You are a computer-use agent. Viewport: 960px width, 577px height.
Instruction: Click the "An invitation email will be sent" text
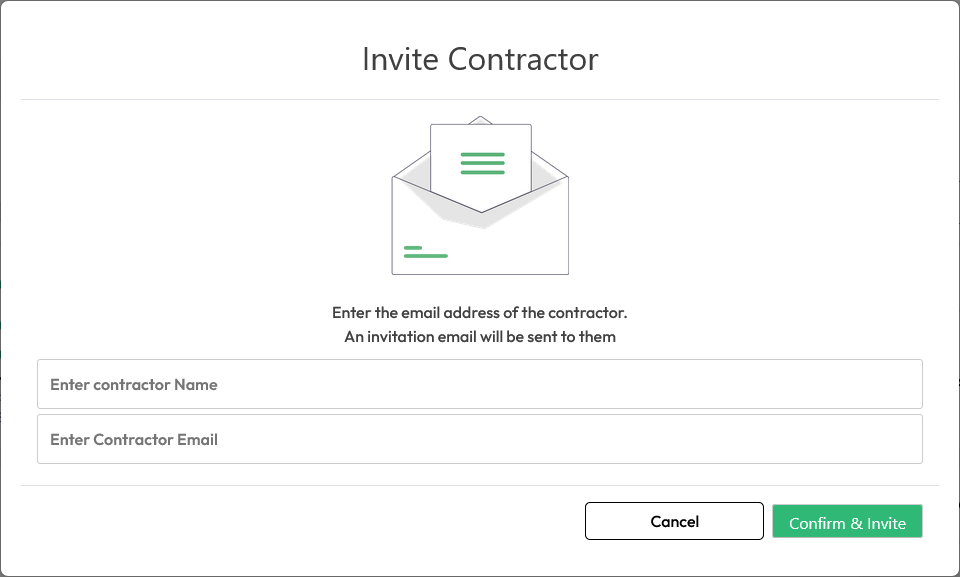pyautogui.click(x=480, y=337)
